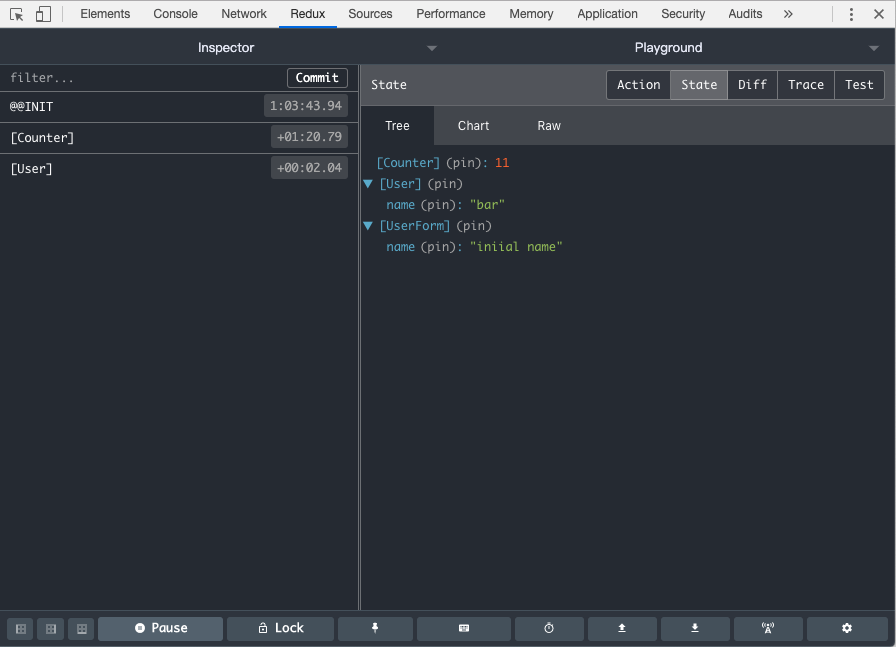Click the +01:20.79 timestamp
Image resolution: width=896 pixels, height=647 pixels.
[x=309, y=137]
